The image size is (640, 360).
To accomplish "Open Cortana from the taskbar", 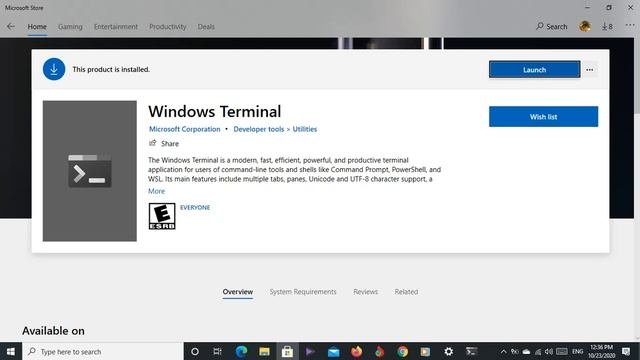I will 195,351.
